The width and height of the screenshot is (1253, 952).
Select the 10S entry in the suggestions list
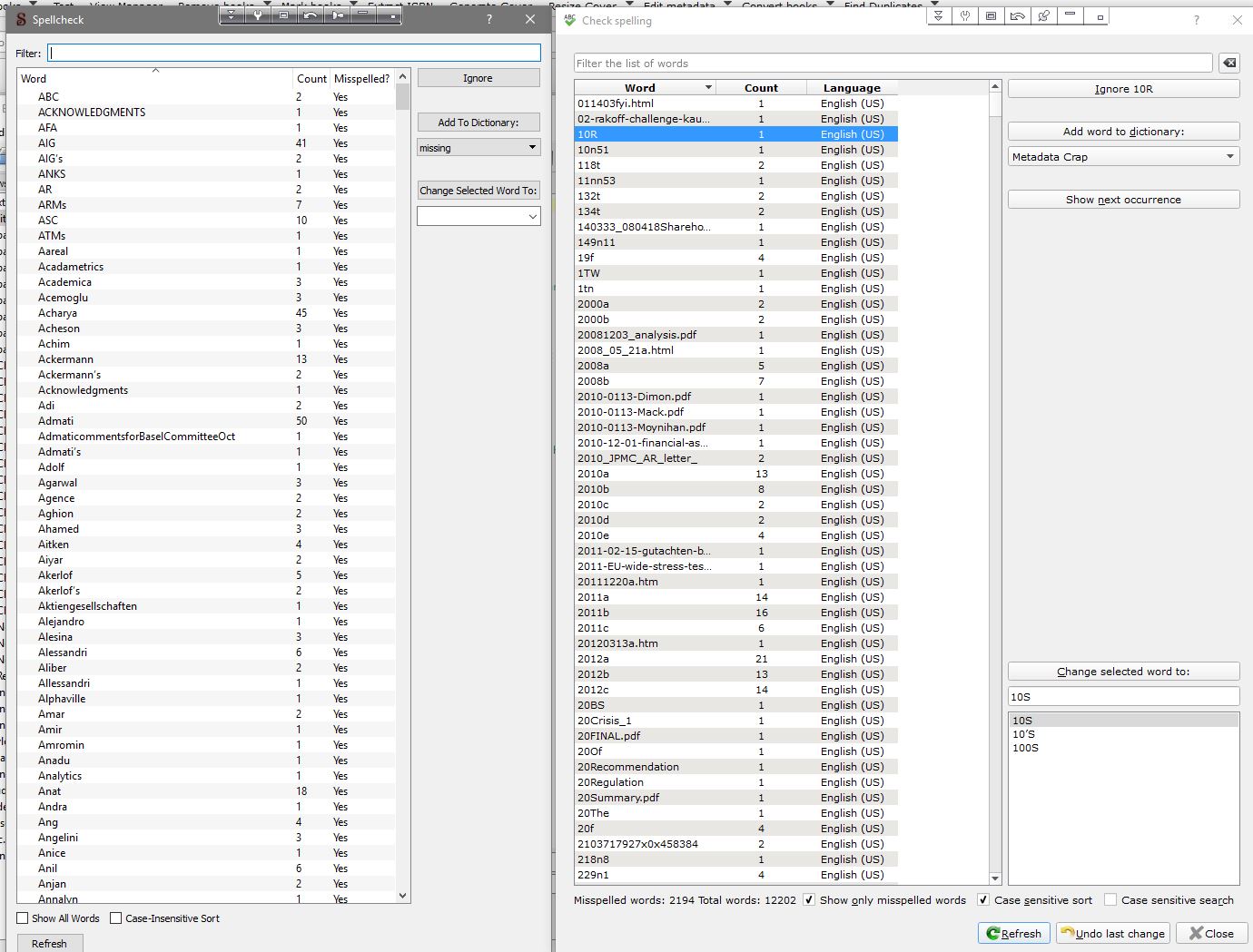1123,721
